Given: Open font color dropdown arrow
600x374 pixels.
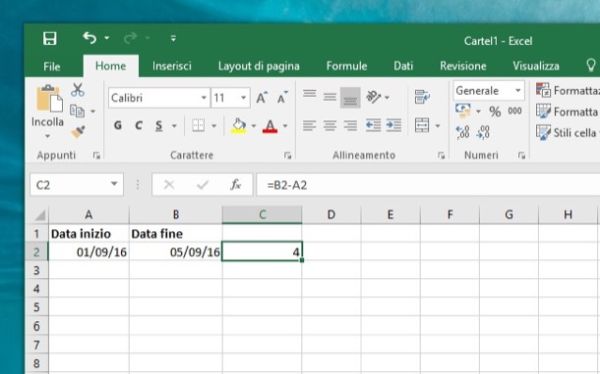Looking at the screenshot, I should (x=285, y=126).
